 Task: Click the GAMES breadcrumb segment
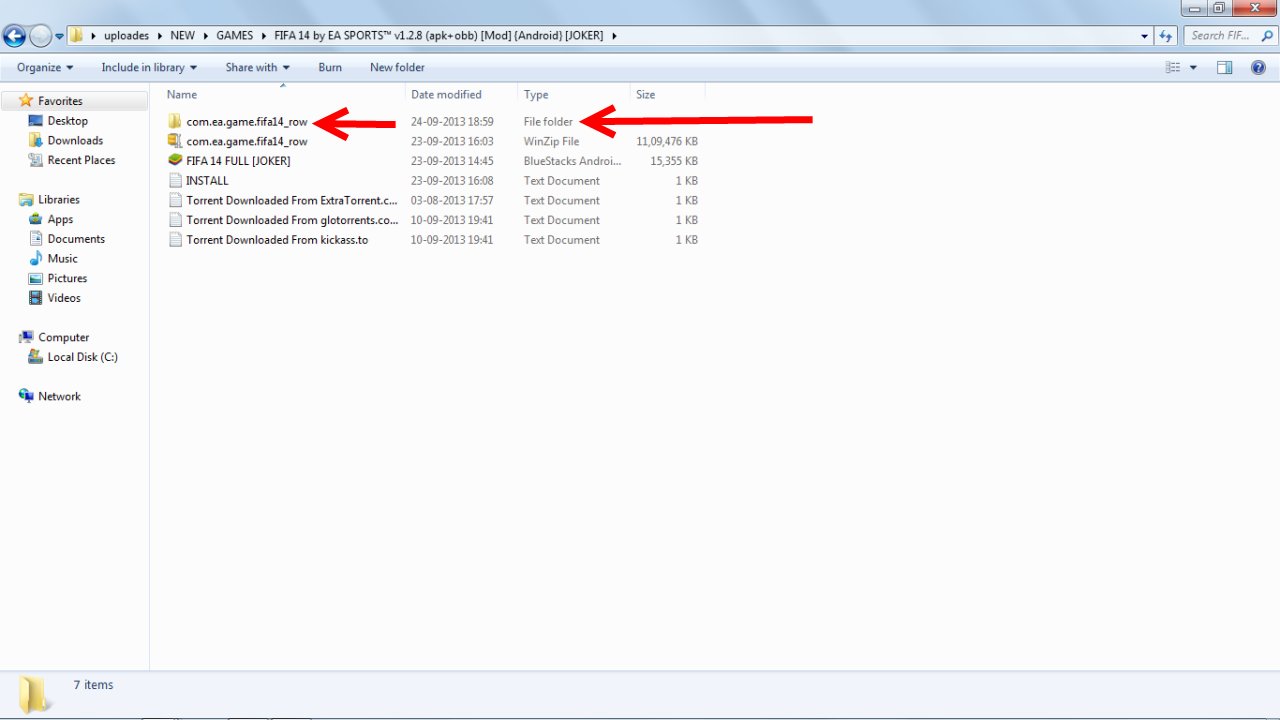[234, 35]
